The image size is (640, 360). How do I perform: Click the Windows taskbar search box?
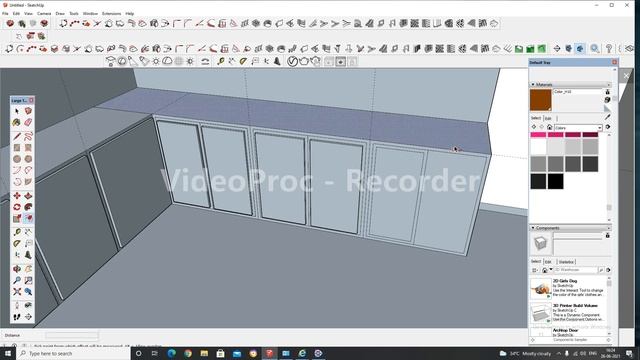point(73,353)
